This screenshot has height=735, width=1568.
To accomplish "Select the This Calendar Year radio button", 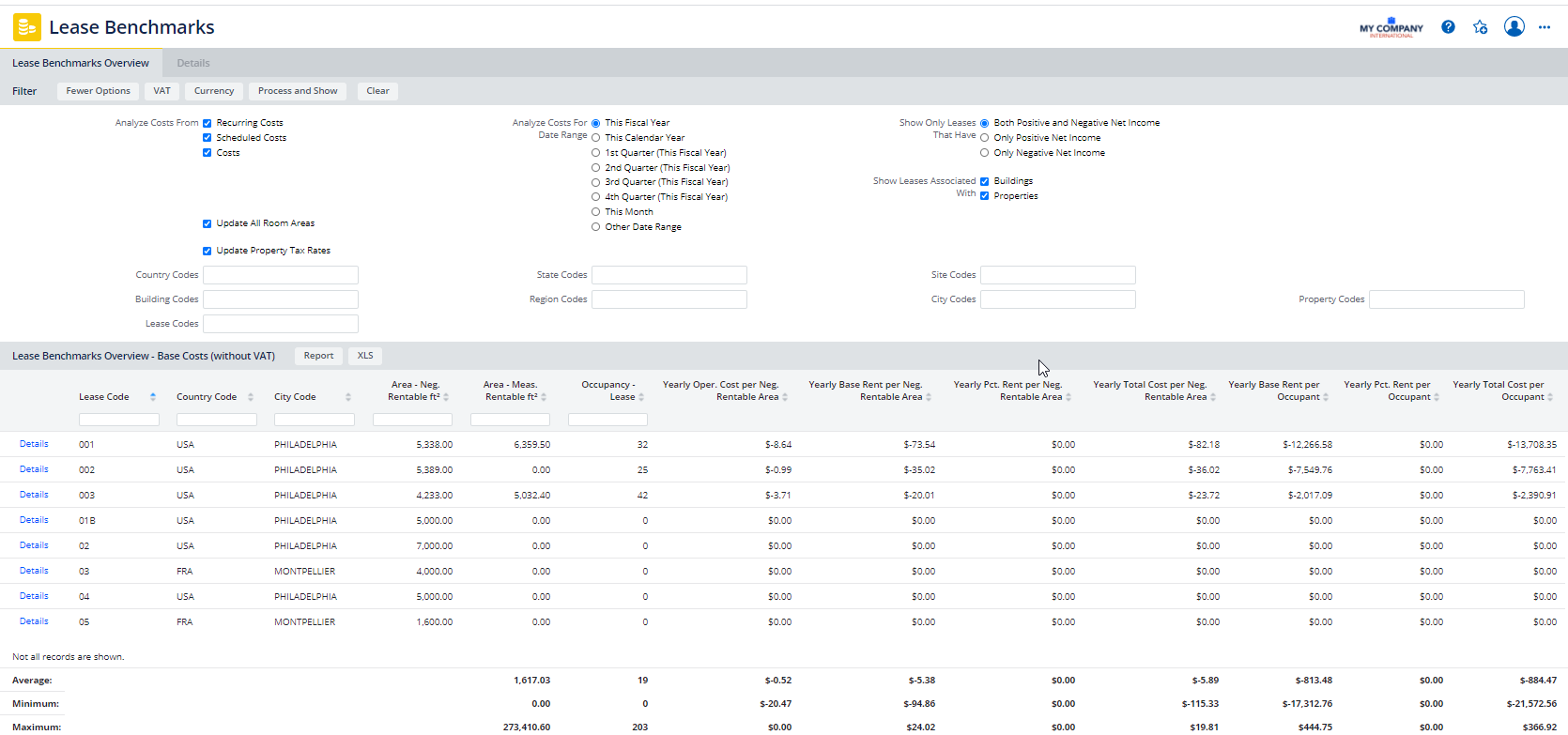I will [x=595, y=138].
